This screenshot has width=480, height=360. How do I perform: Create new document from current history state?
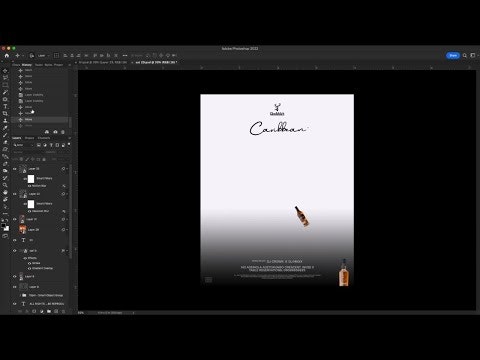pyautogui.click(x=47, y=132)
